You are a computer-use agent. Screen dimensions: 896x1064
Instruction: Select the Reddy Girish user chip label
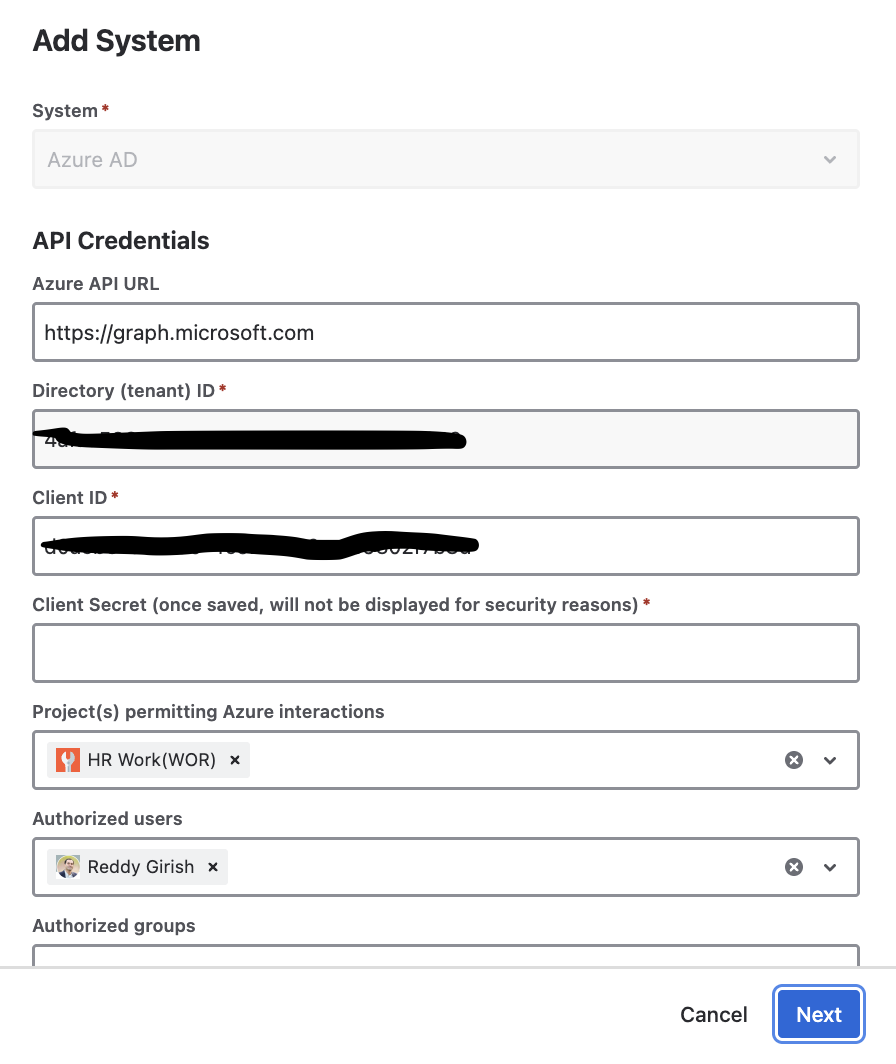pyautogui.click(x=141, y=867)
